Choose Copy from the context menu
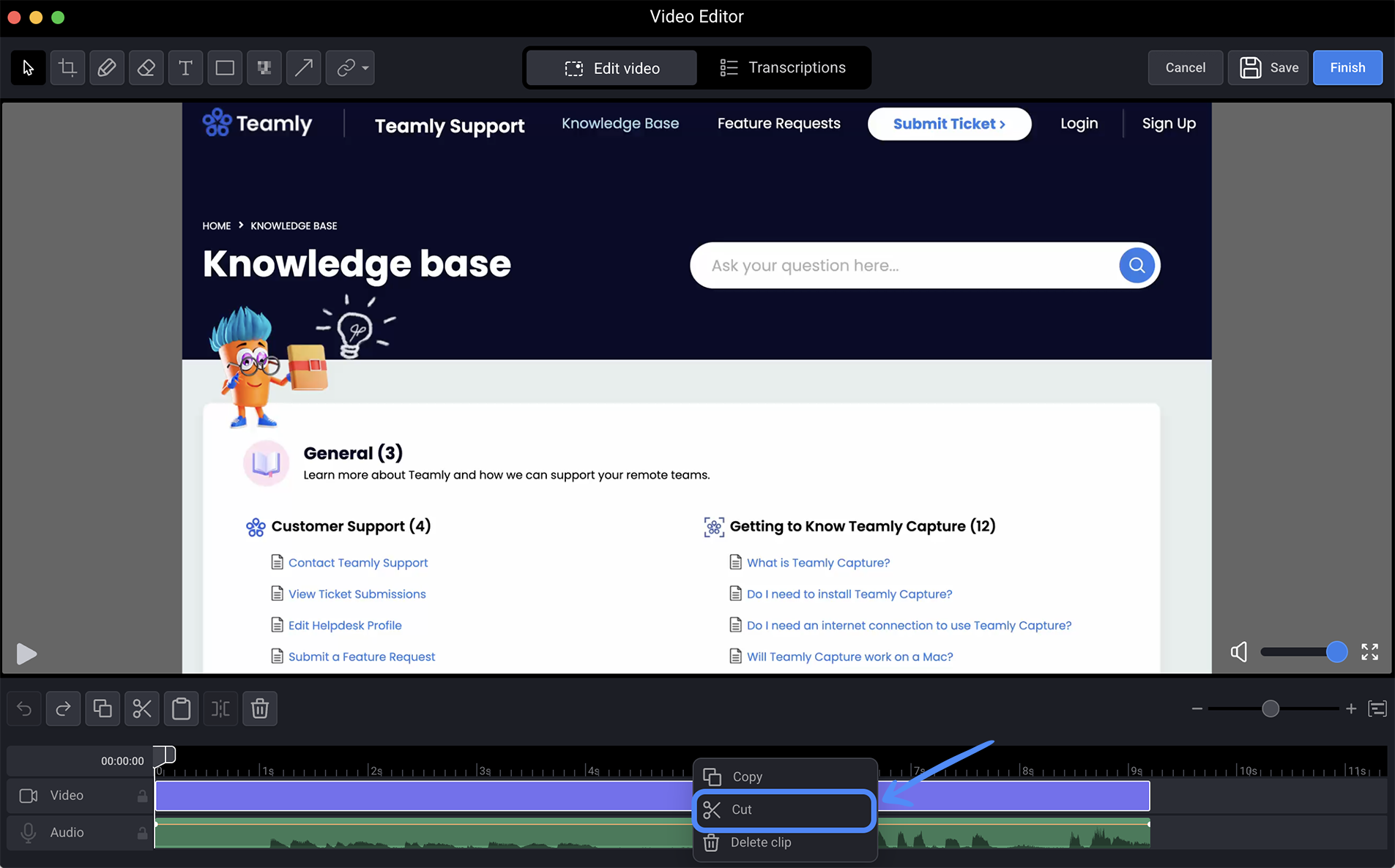1395x868 pixels. coord(785,777)
